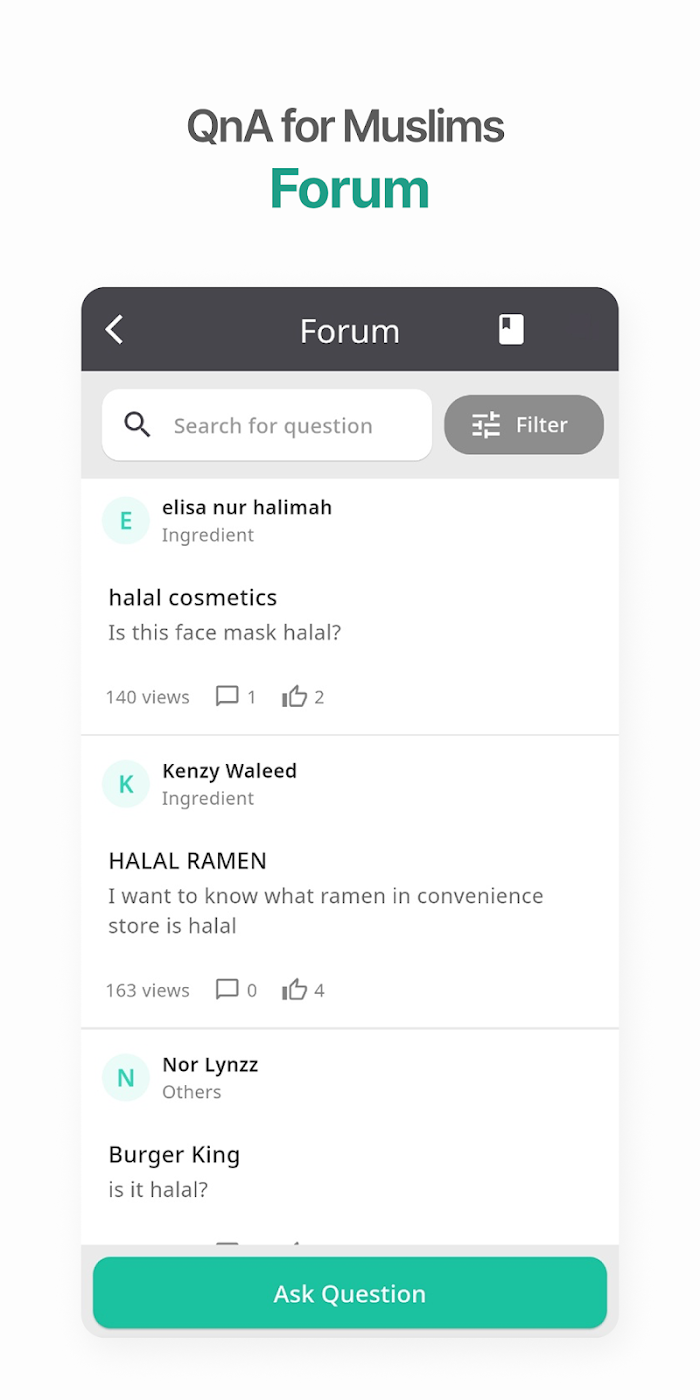Open the bookmarks icon in header
This screenshot has width=700, height=1400.
(511, 329)
